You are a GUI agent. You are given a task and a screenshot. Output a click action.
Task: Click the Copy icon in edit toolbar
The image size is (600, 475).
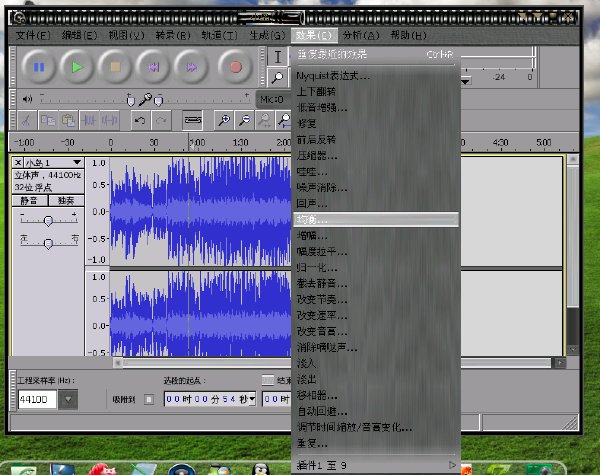[x=48, y=121]
